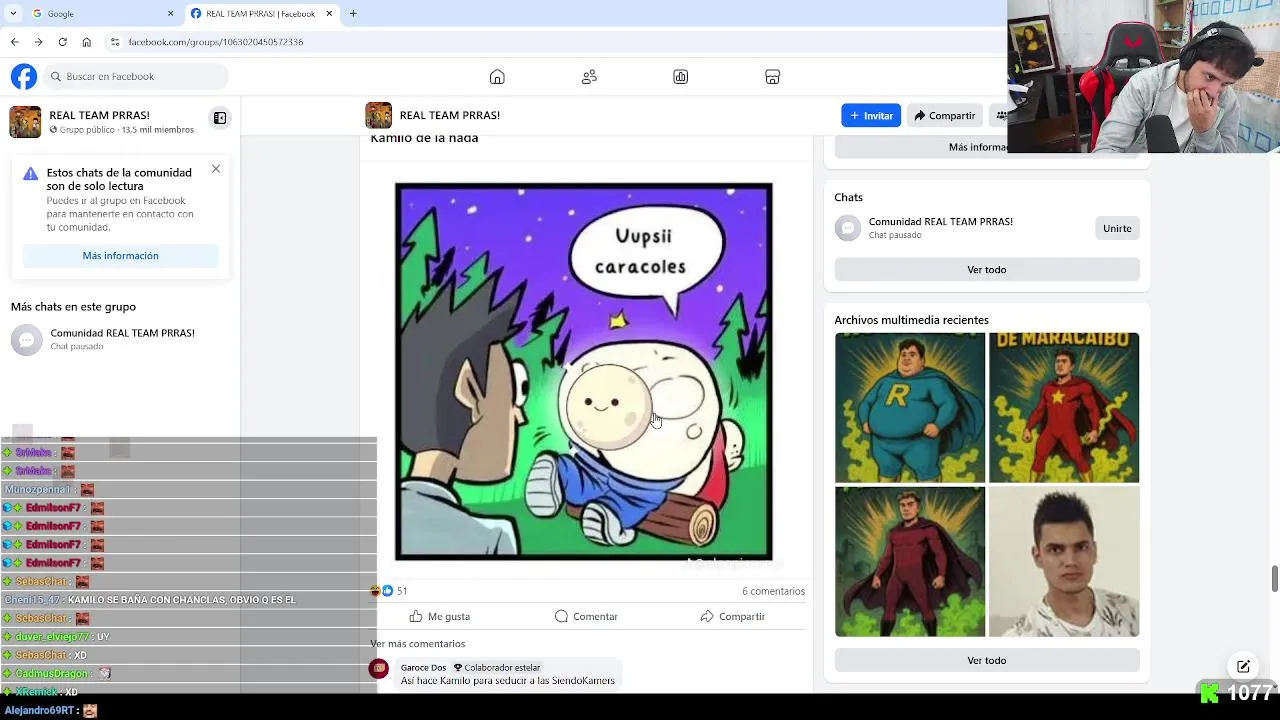Reload the page with refresh icon
The width and height of the screenshot is (1280, 720).
click(x=62, y=42)
